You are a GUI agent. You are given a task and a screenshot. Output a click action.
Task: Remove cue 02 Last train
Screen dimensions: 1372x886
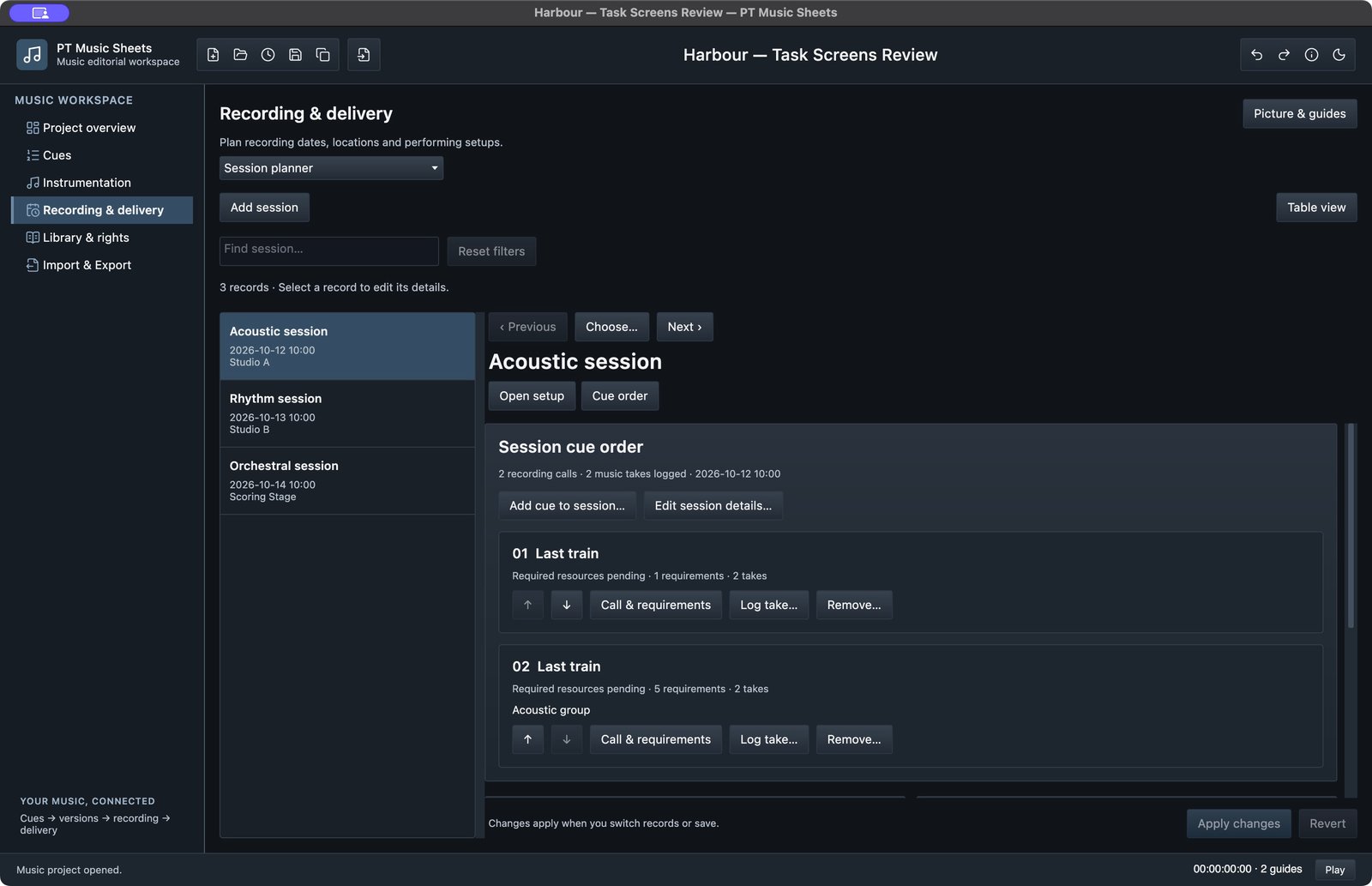(x=854, y=739)
